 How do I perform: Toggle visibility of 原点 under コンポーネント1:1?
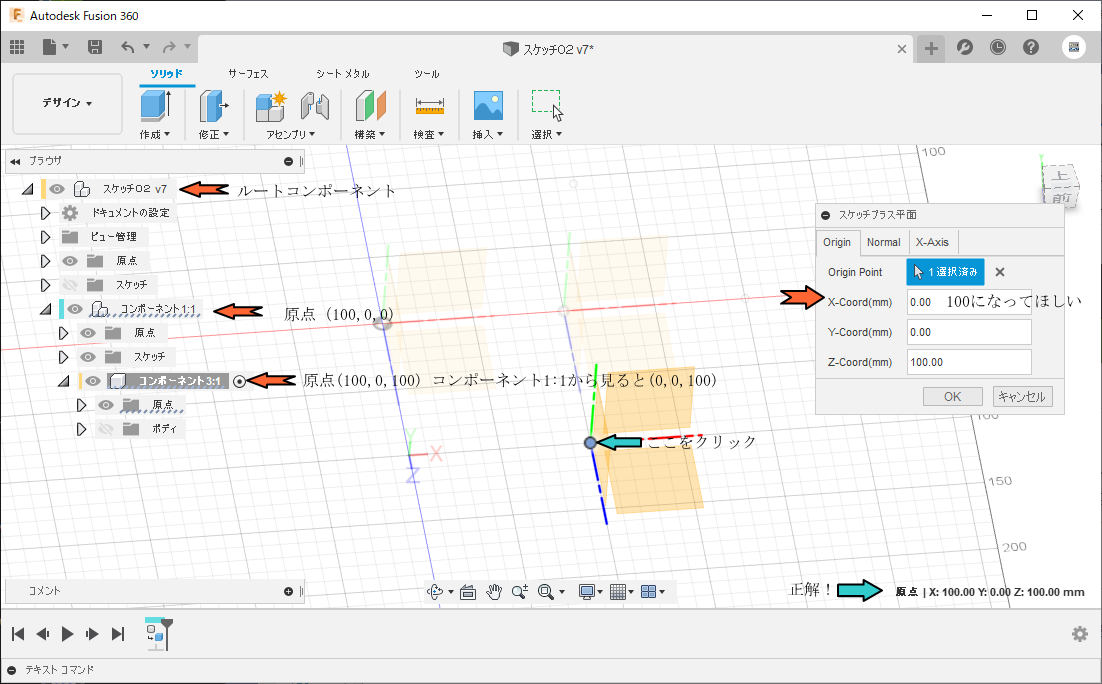tap(88, 333)
